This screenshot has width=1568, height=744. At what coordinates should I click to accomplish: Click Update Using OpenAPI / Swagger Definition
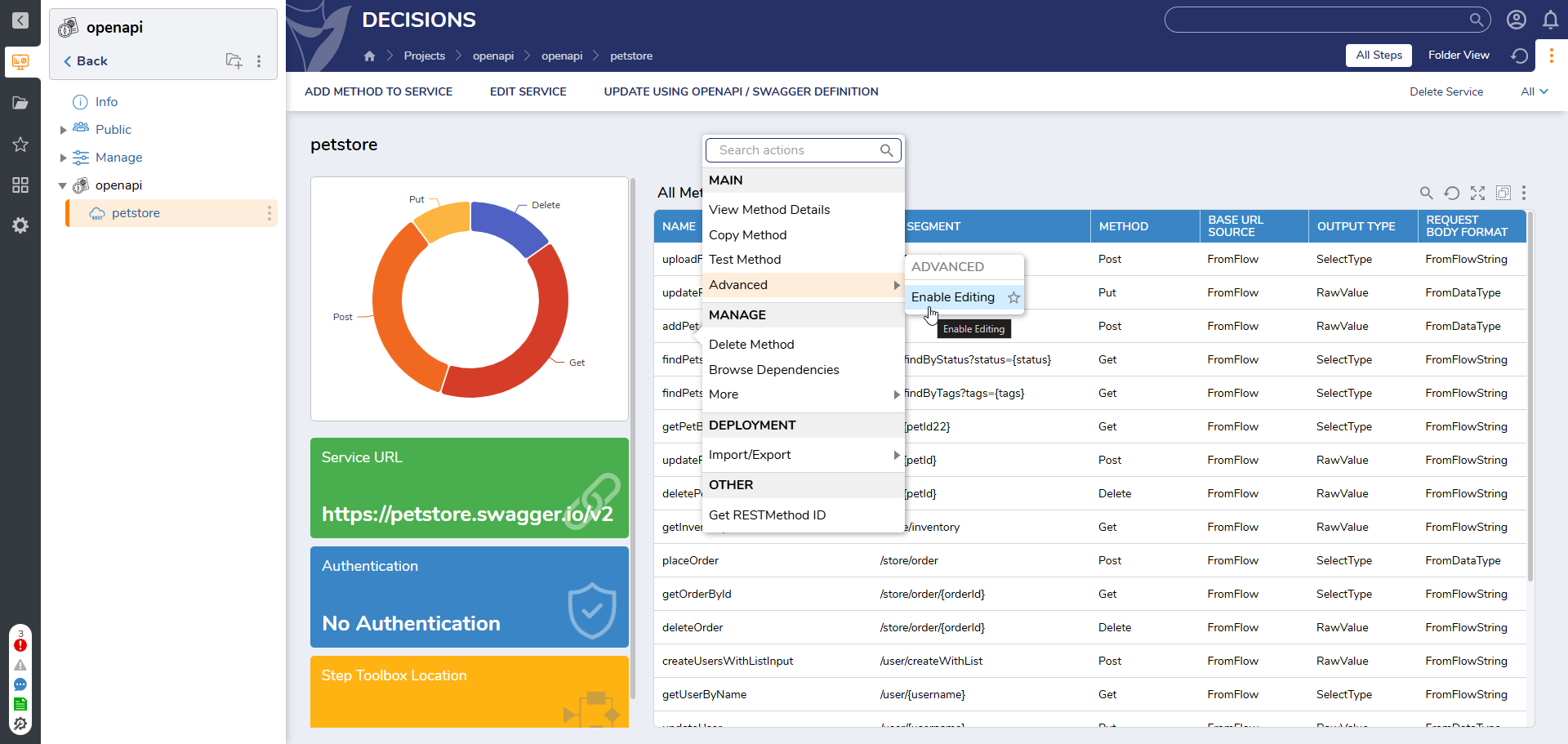[741, 91]
